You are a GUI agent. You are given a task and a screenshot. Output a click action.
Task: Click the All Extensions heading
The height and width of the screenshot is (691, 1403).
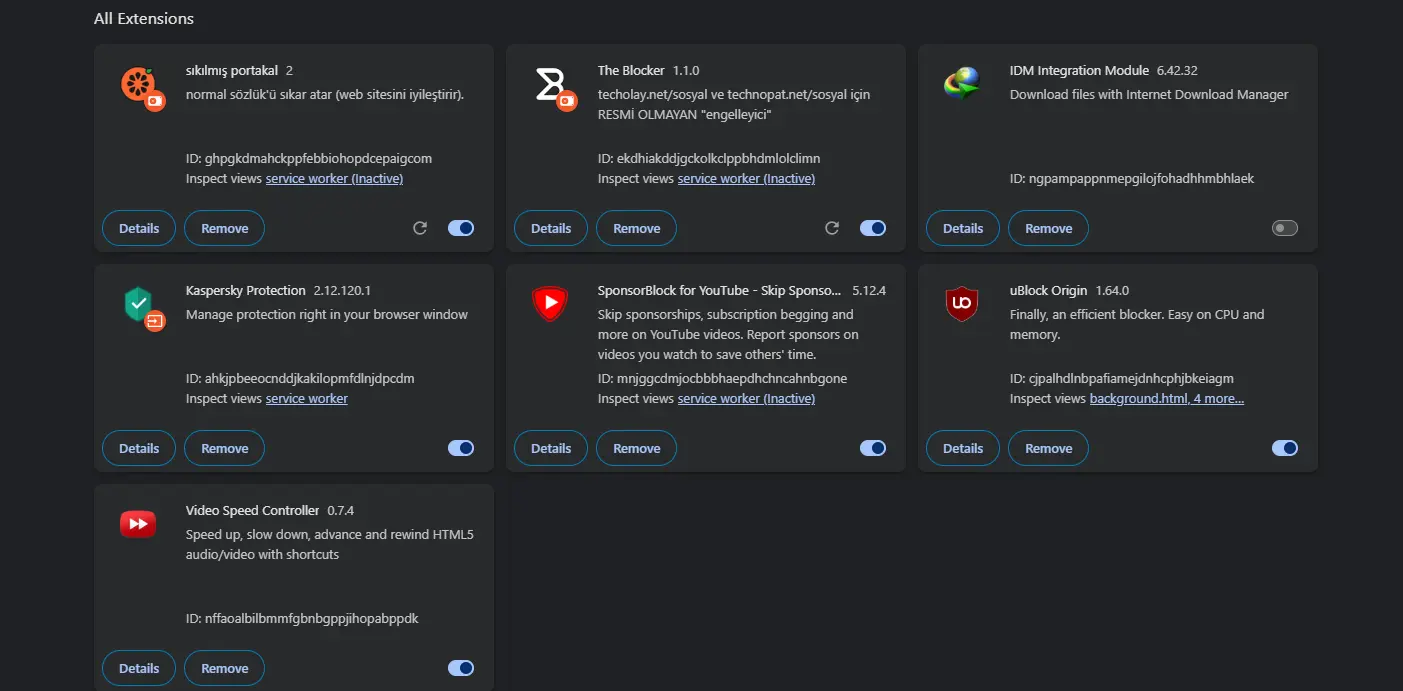pyautogui.click(x=144, y=18)
